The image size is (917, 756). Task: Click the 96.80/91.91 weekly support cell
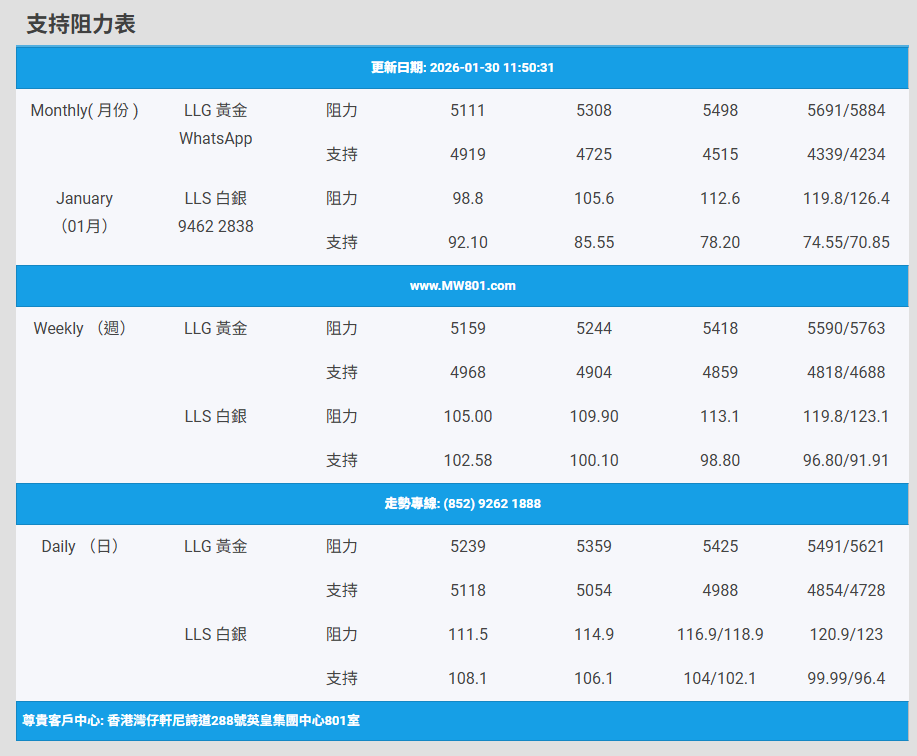[x=846, y=461]
